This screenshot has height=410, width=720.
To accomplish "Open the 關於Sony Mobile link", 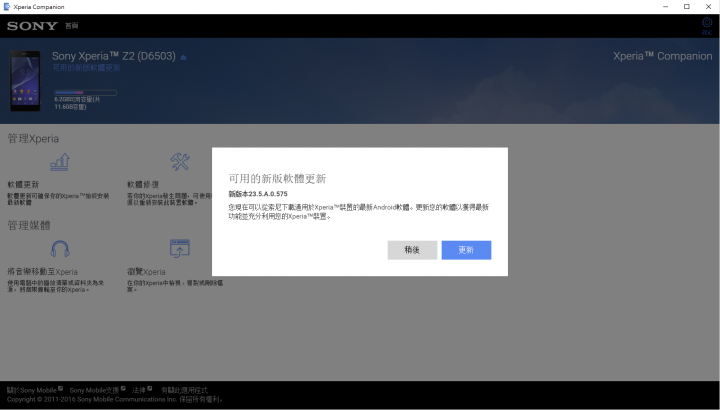I will pyautogui.click(x=32, y=390).
